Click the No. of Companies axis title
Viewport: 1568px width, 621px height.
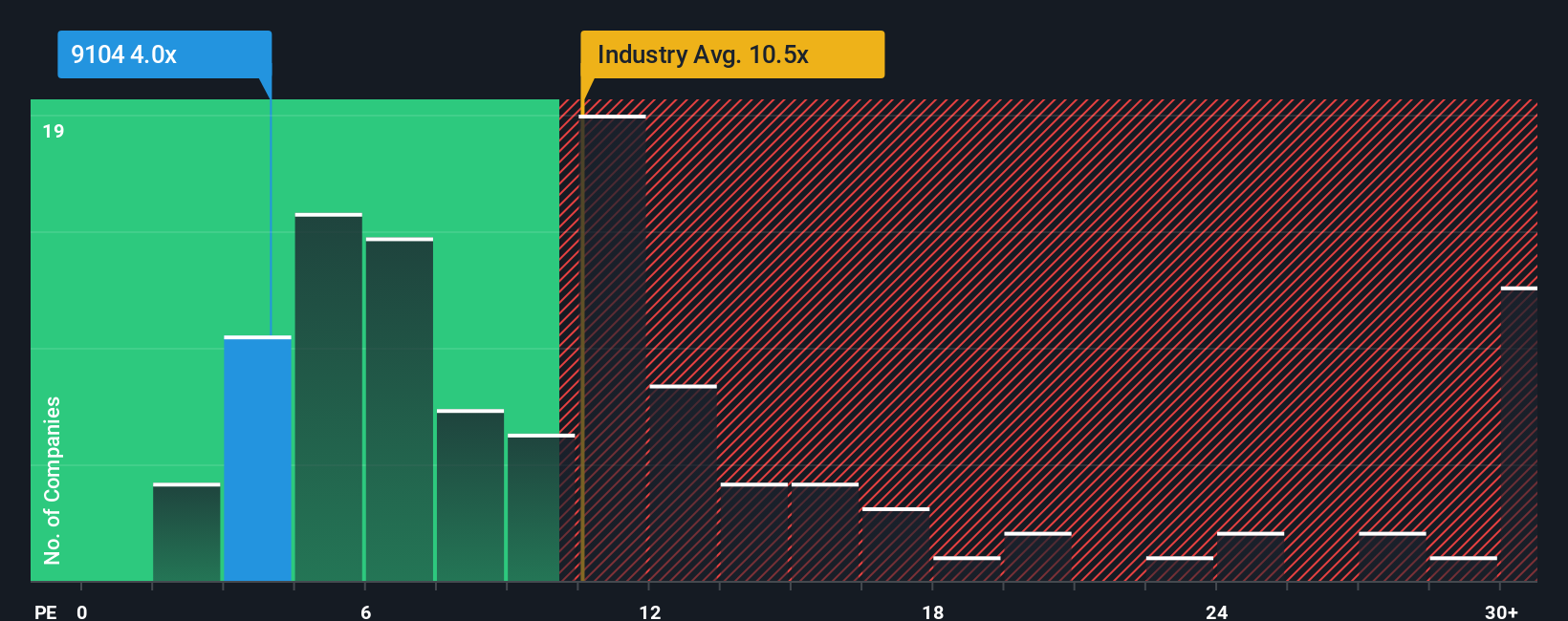(53, 481)
